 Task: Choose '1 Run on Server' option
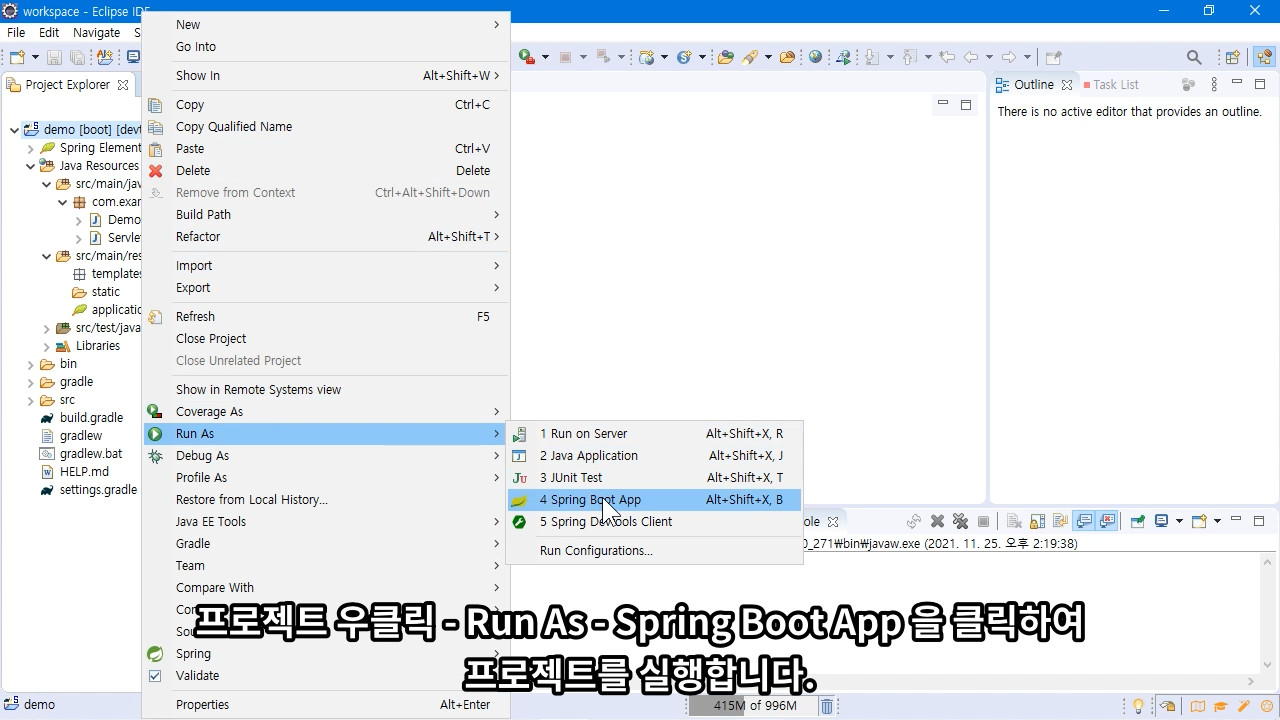tap(654, 434)
